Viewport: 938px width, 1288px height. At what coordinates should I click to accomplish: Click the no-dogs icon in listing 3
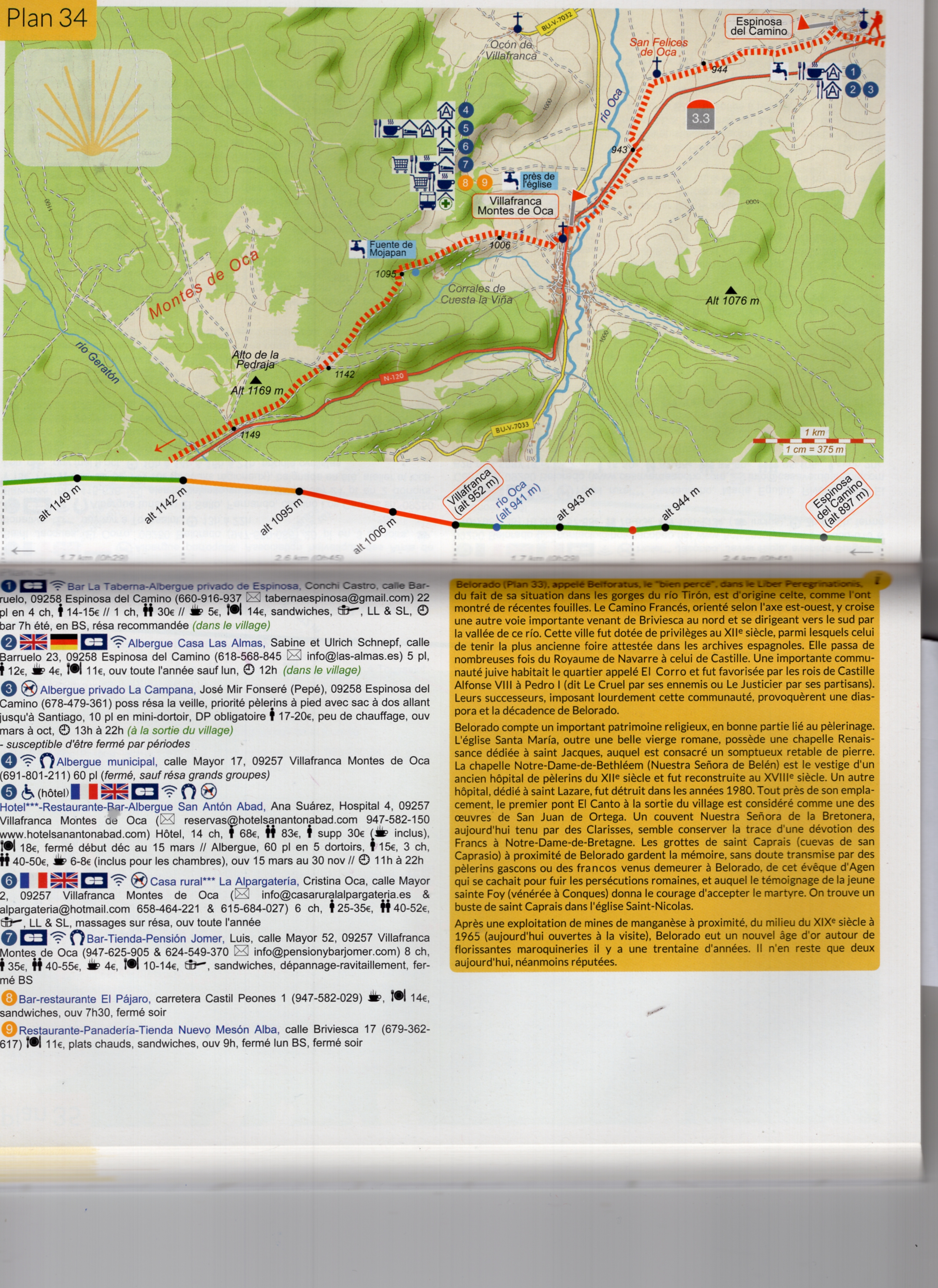pyautogui.click(x=29, y=689)
